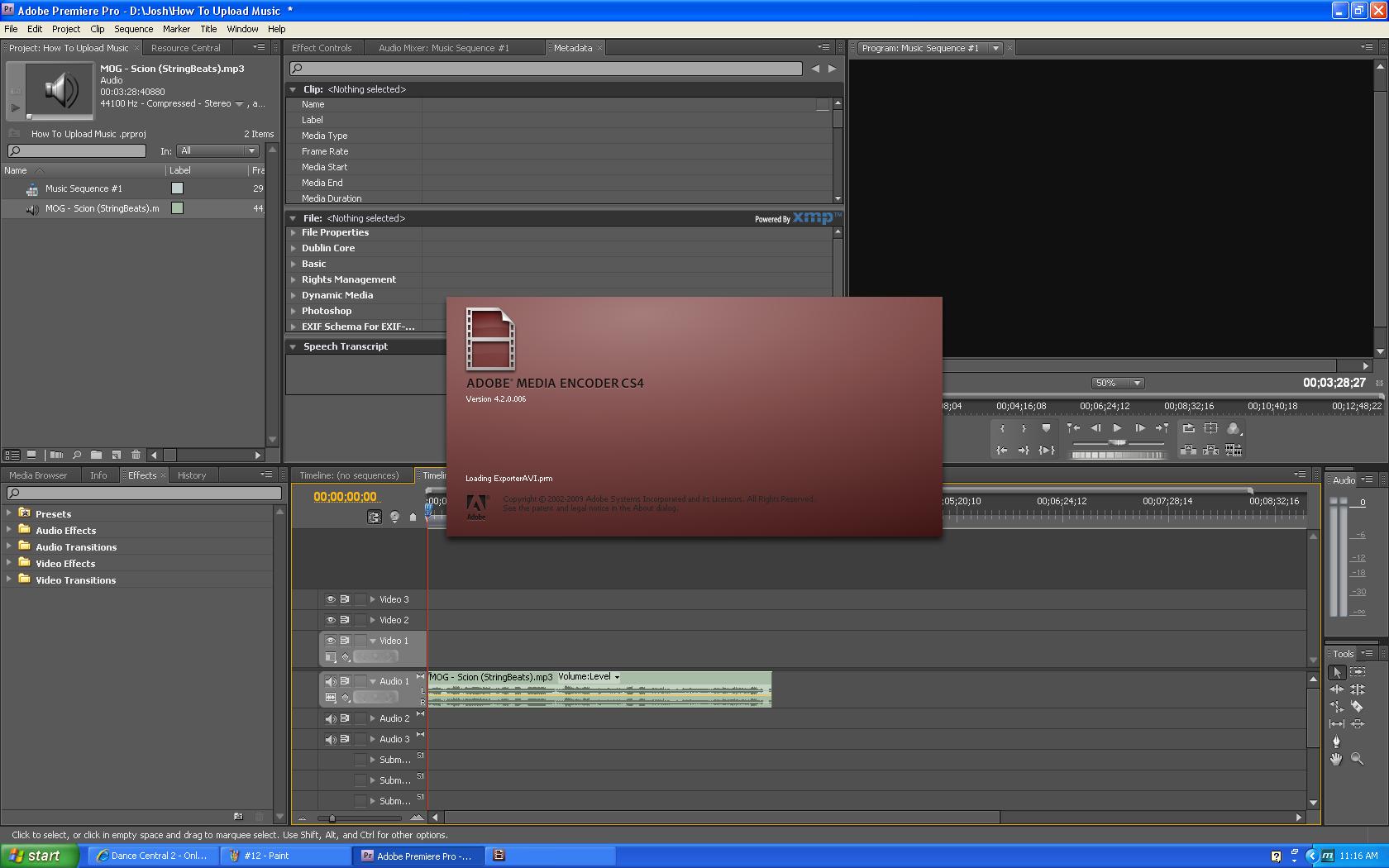Click the Lift button

tap(1189, 450)
